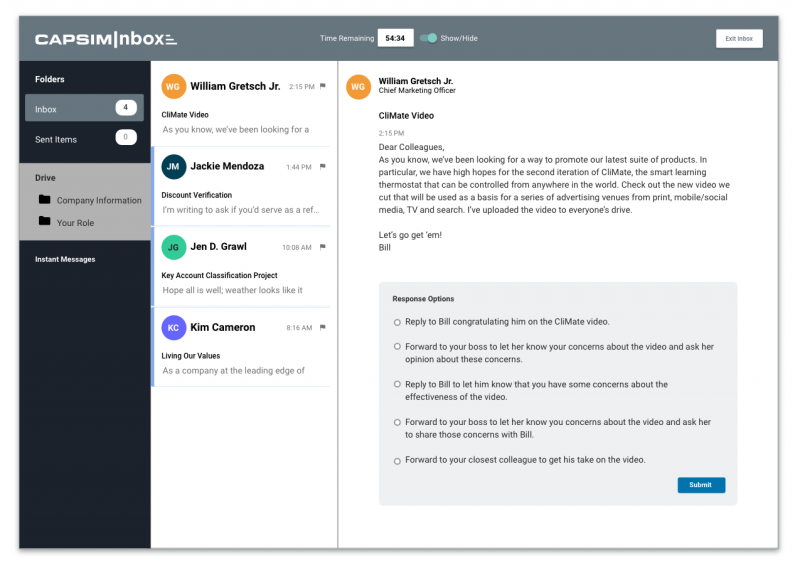The height and width of the screenshot is (565, 800).
Task: Flag the Jen D. Grawl email
Action: [x=322, y=247]
